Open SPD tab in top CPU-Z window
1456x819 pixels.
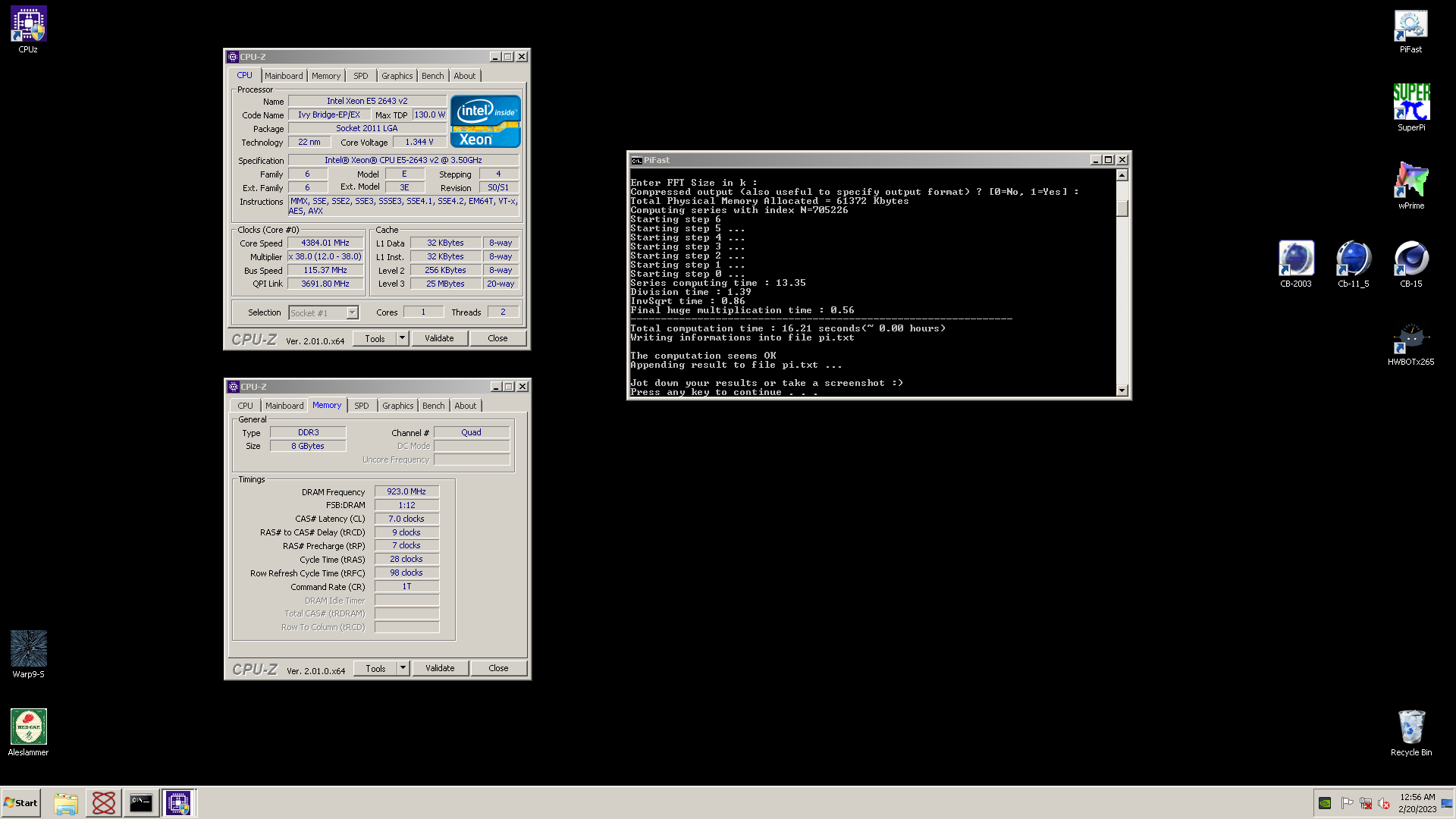[x=361, y=76]
